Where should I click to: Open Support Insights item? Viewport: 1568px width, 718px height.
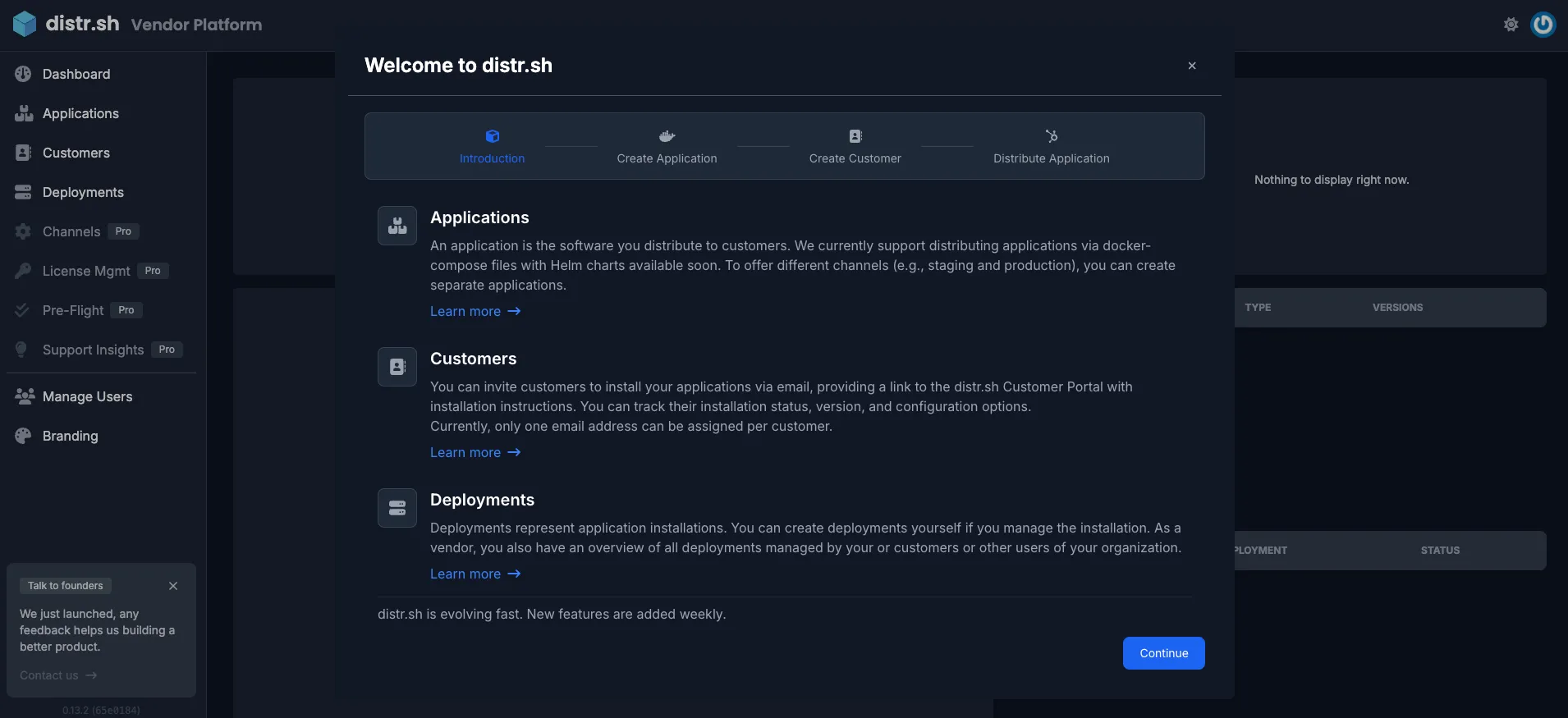(93, 350)
